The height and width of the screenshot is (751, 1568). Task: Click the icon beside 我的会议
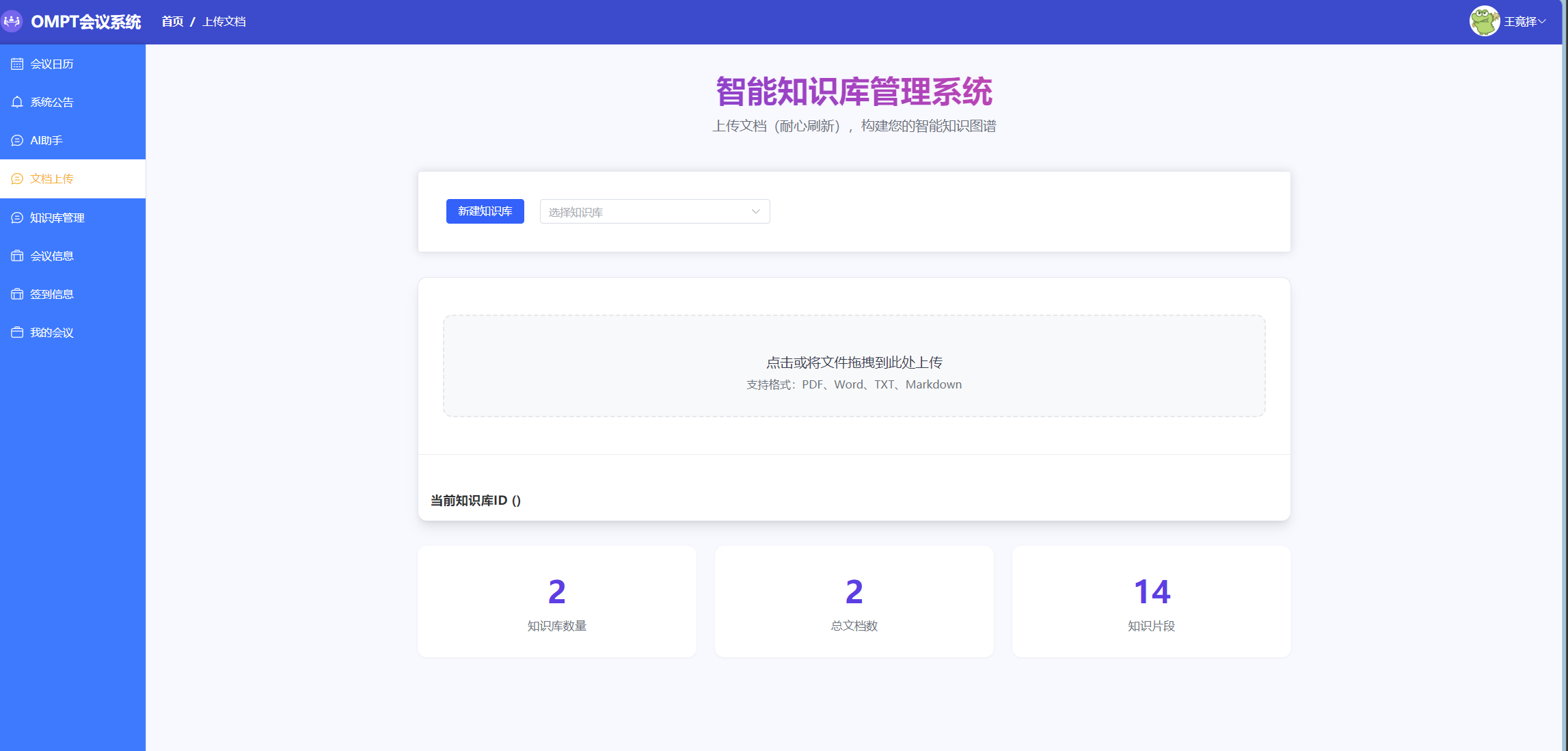click(17, 332)
